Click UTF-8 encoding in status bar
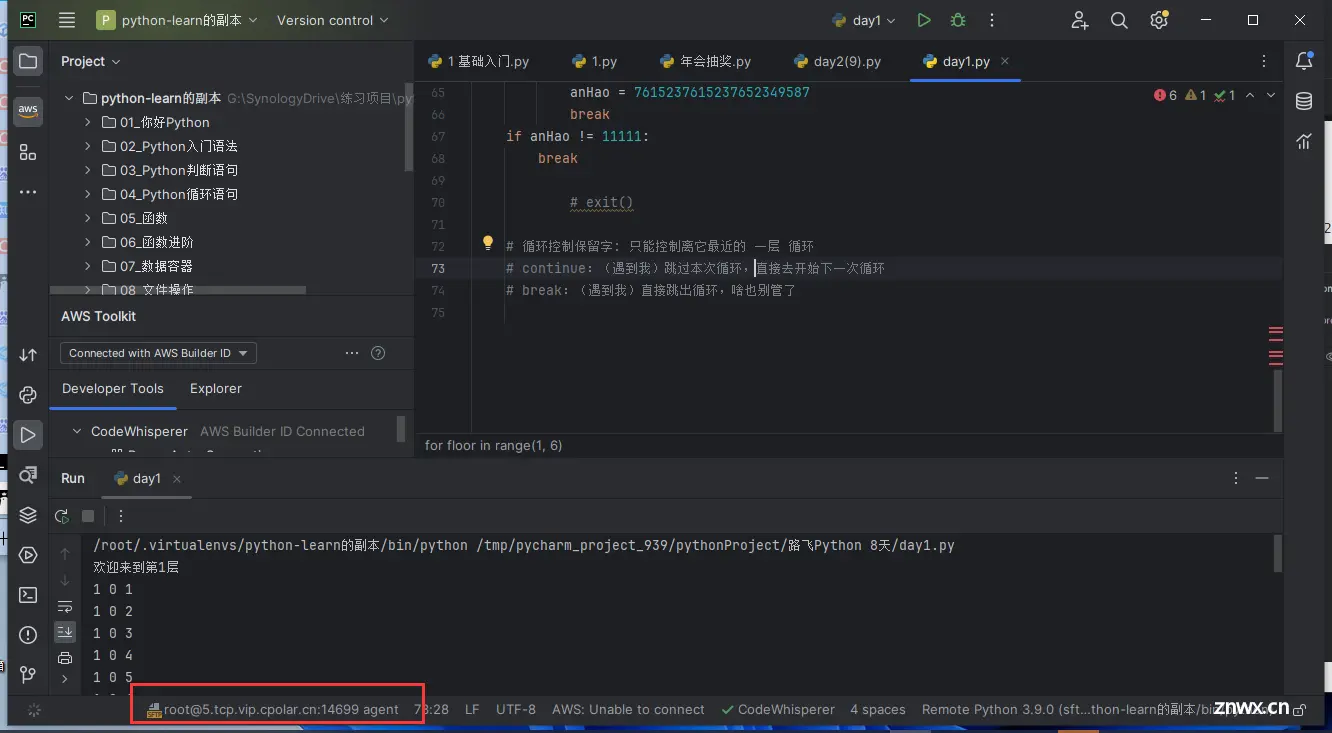This screenshot has height=733, width=1332. (516, 710)
